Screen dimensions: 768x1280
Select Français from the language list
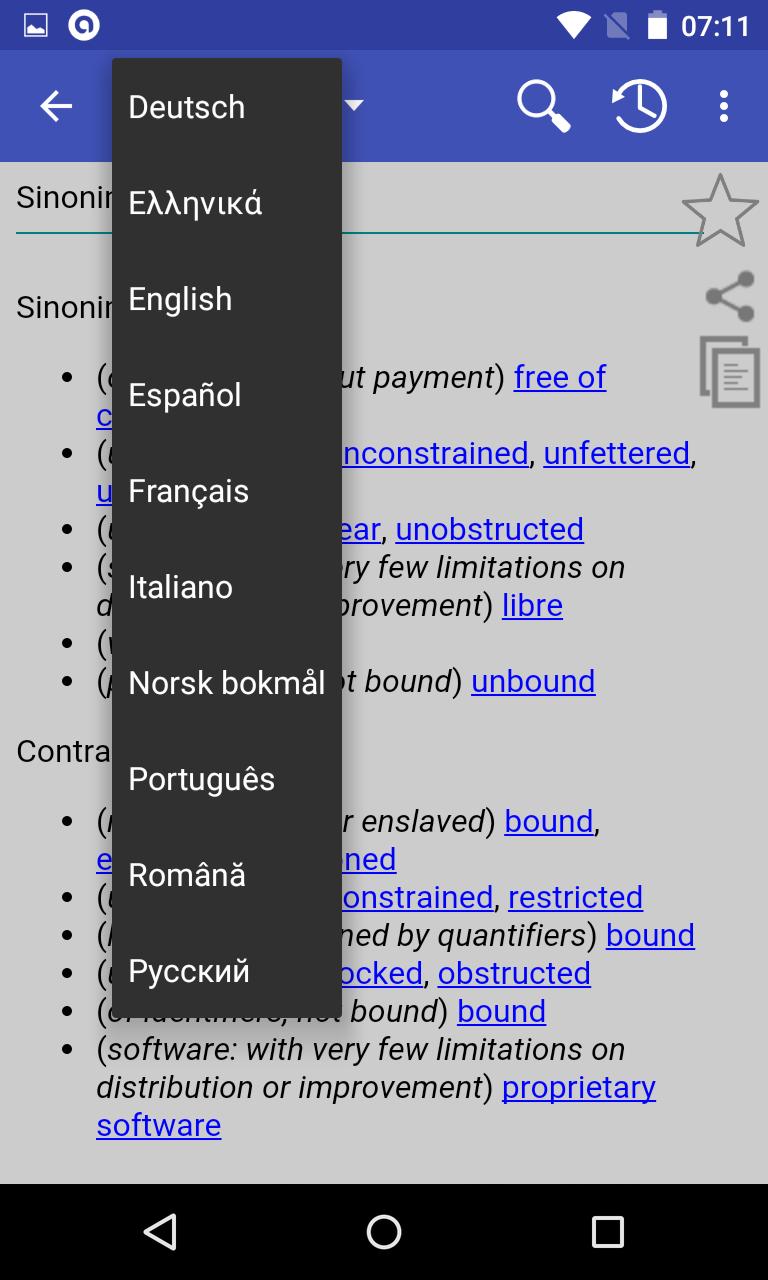coord(189,491)
